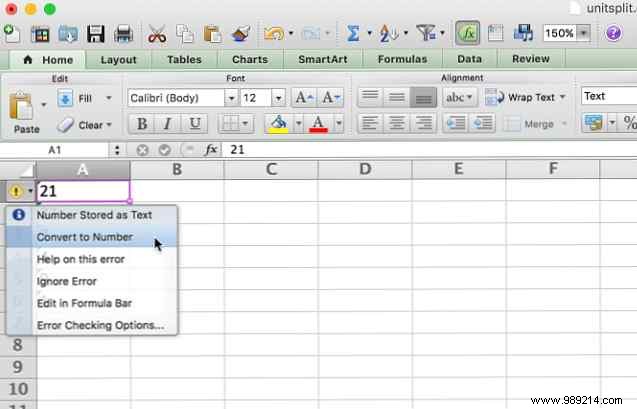Cancel entry with formula bar X button

(x=142, y=150)
